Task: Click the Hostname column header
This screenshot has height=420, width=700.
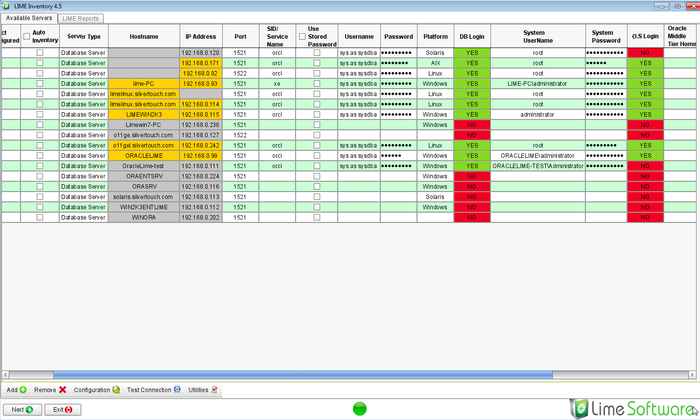Action: (144, 36)
